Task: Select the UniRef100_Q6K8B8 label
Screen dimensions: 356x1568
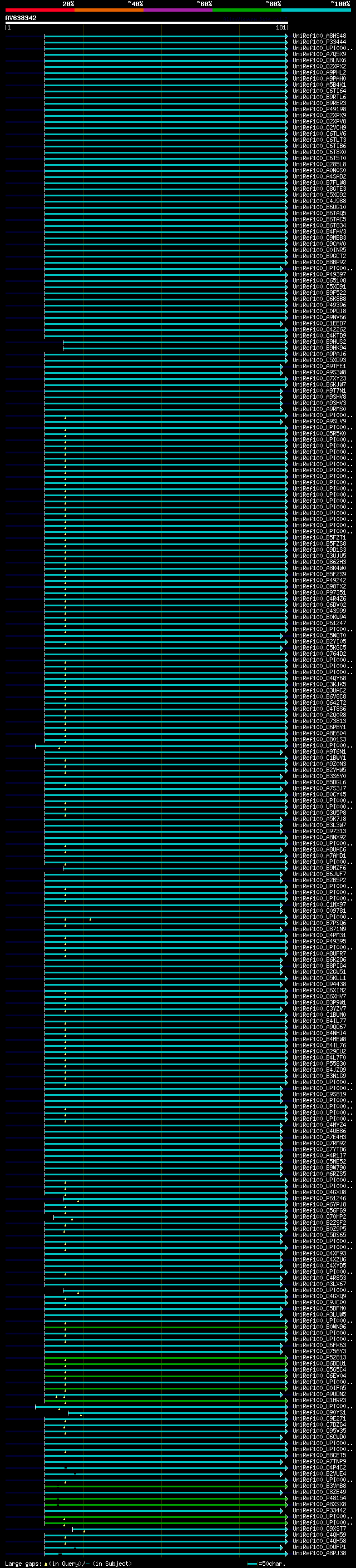Action: click(x=319, y=299)
